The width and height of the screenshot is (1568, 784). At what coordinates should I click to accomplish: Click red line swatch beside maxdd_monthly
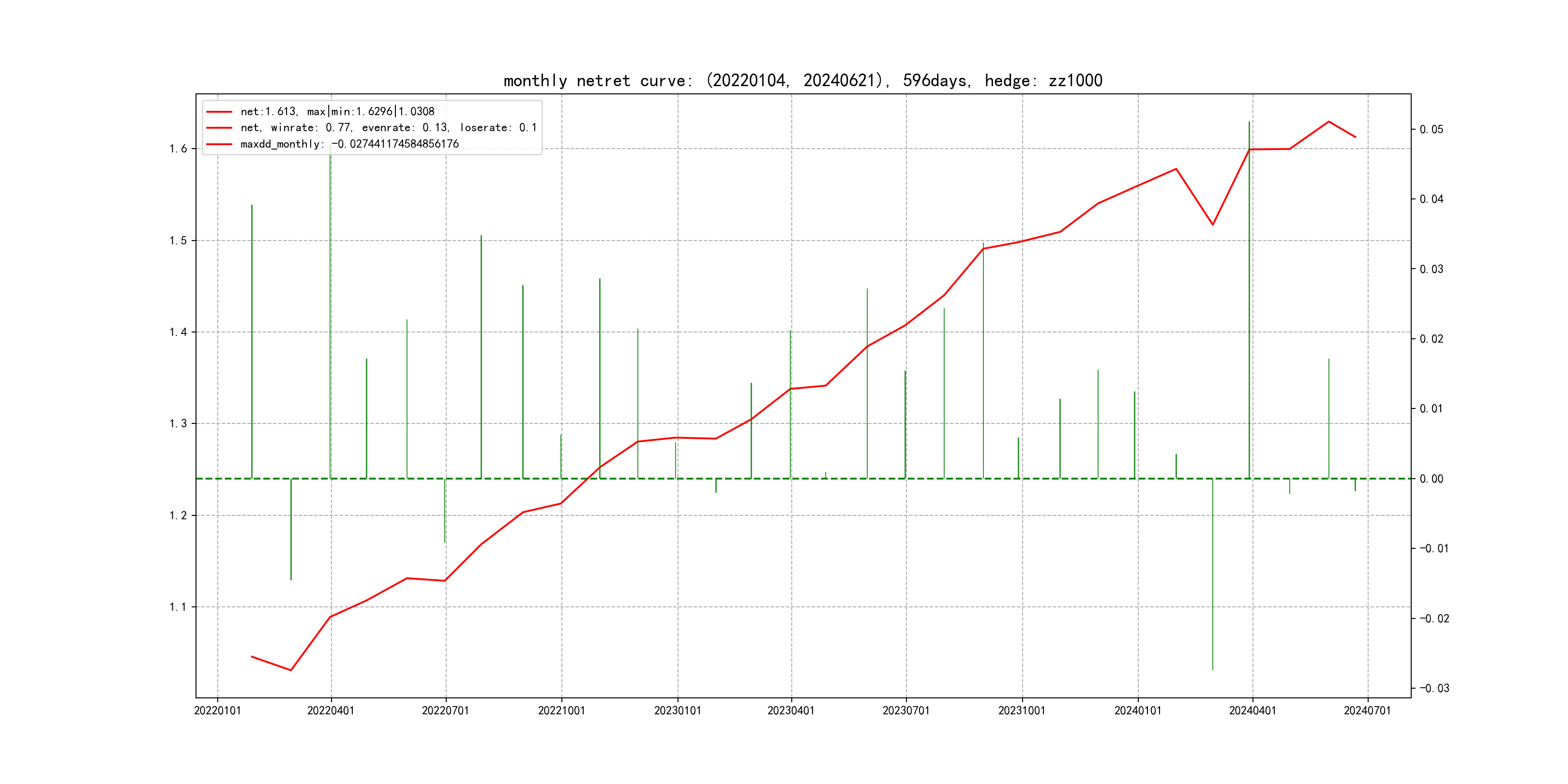point(219,144)
